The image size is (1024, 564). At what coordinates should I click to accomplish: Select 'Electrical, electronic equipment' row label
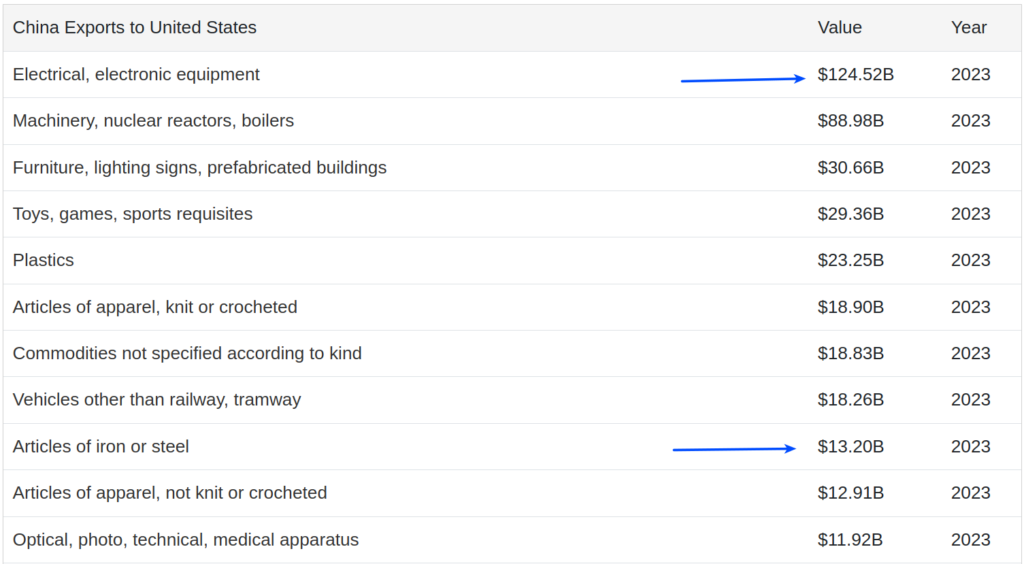(x=136, y=75)
